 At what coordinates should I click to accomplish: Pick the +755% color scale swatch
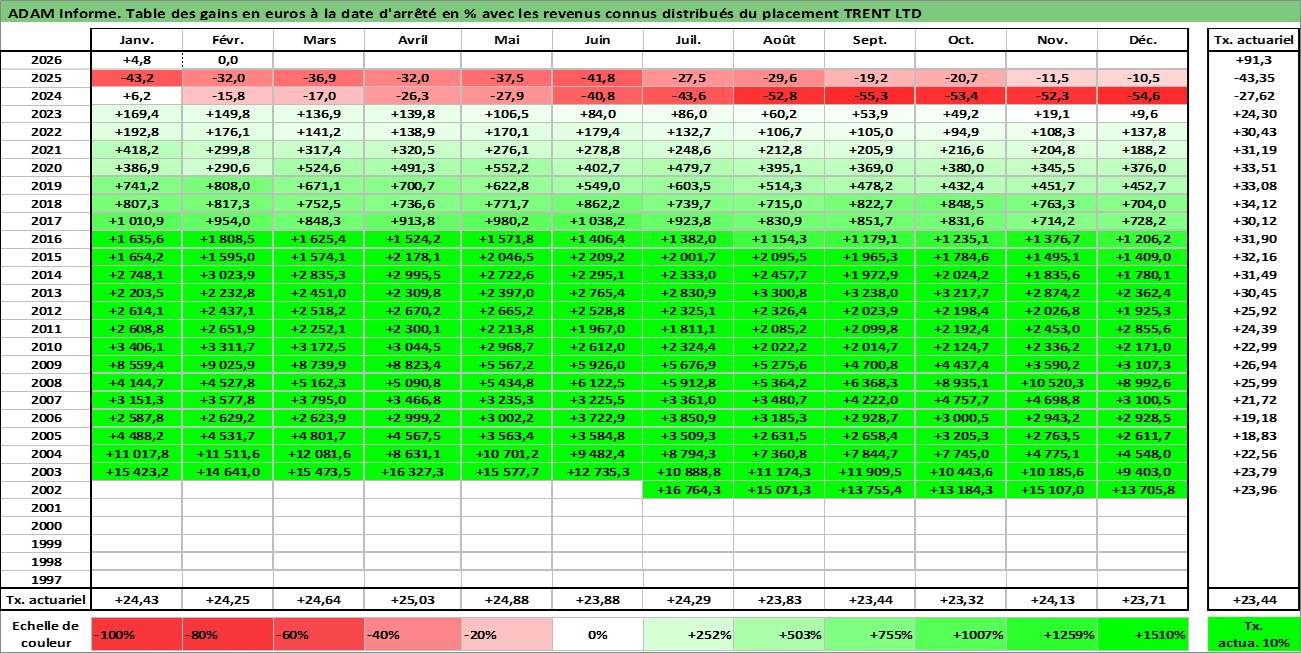[870, 634]
